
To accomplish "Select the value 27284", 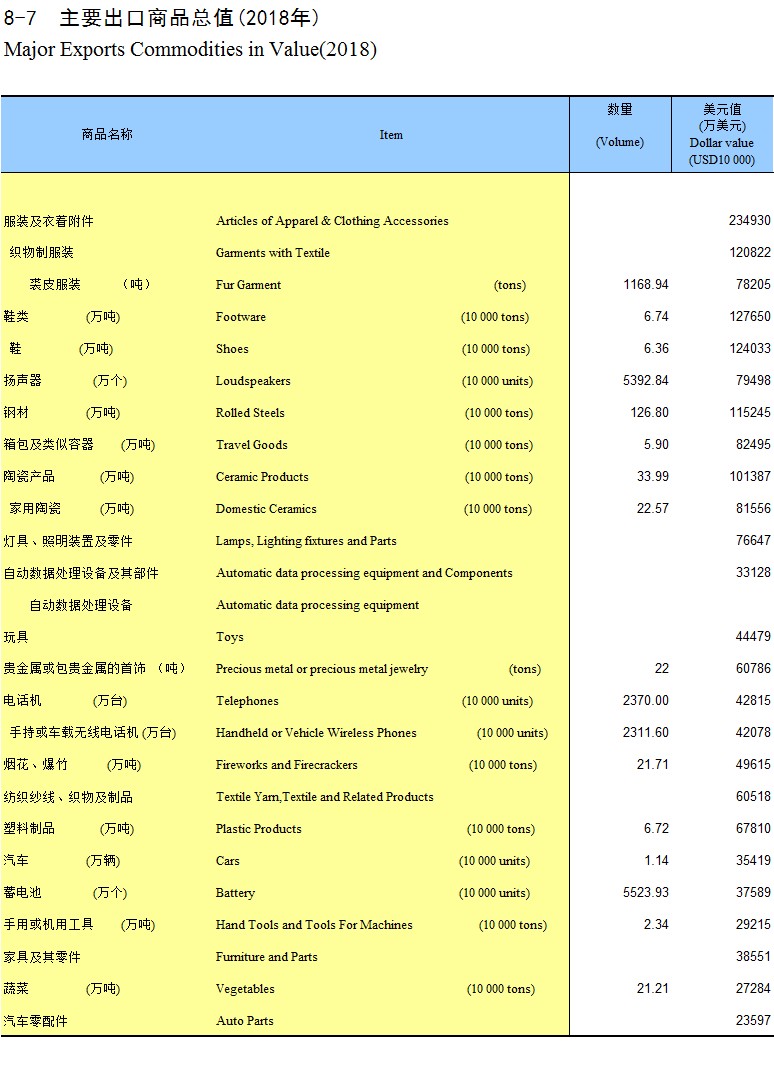I will coord(753,989).
